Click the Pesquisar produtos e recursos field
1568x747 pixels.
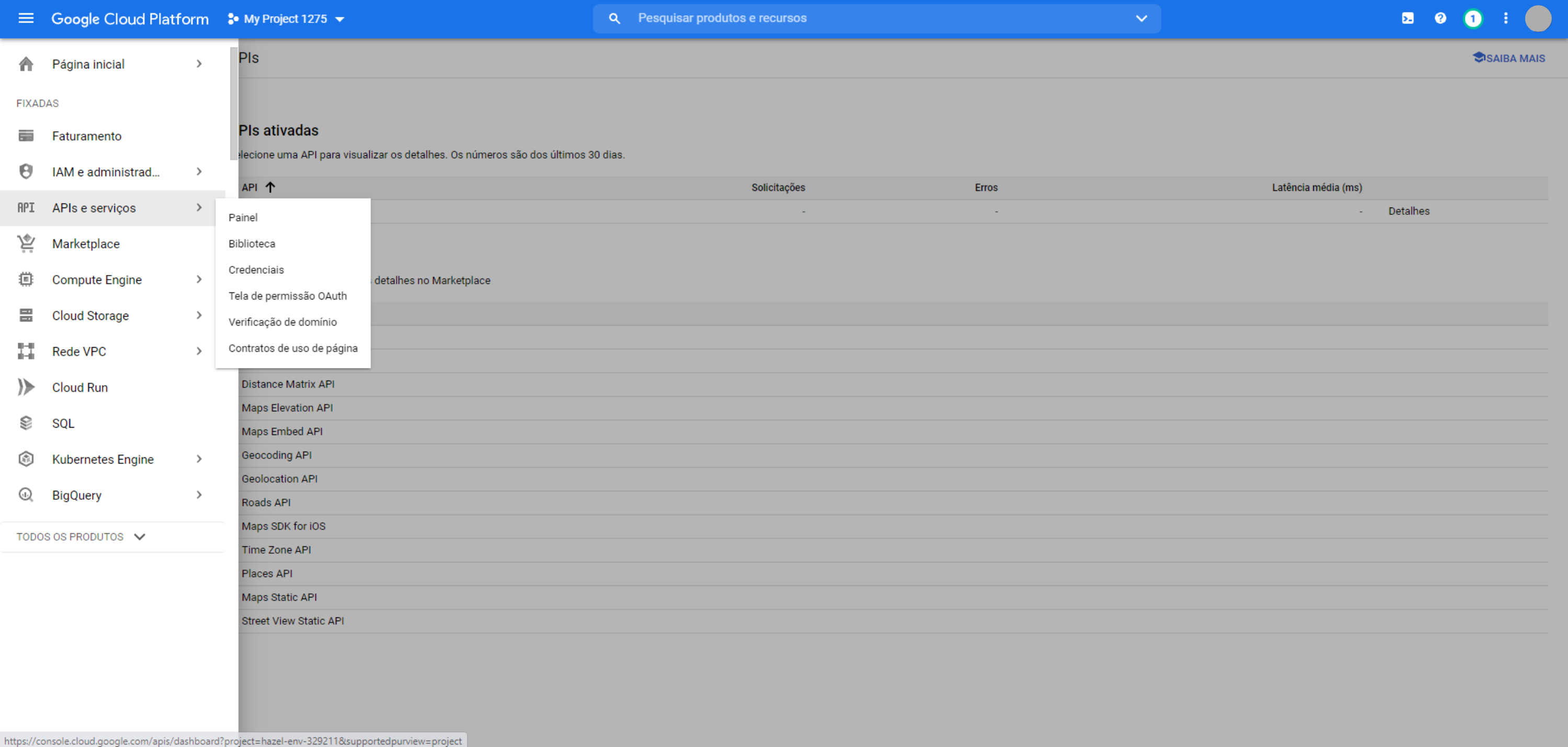tap(877, 18)
